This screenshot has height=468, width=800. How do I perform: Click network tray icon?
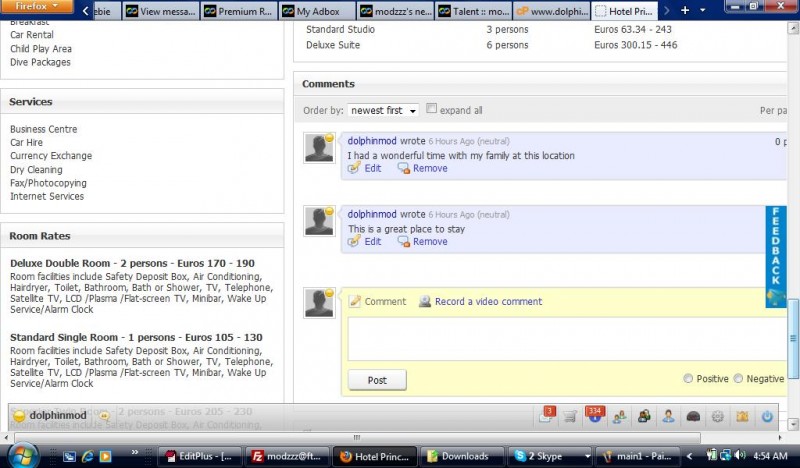pos(726,455)
